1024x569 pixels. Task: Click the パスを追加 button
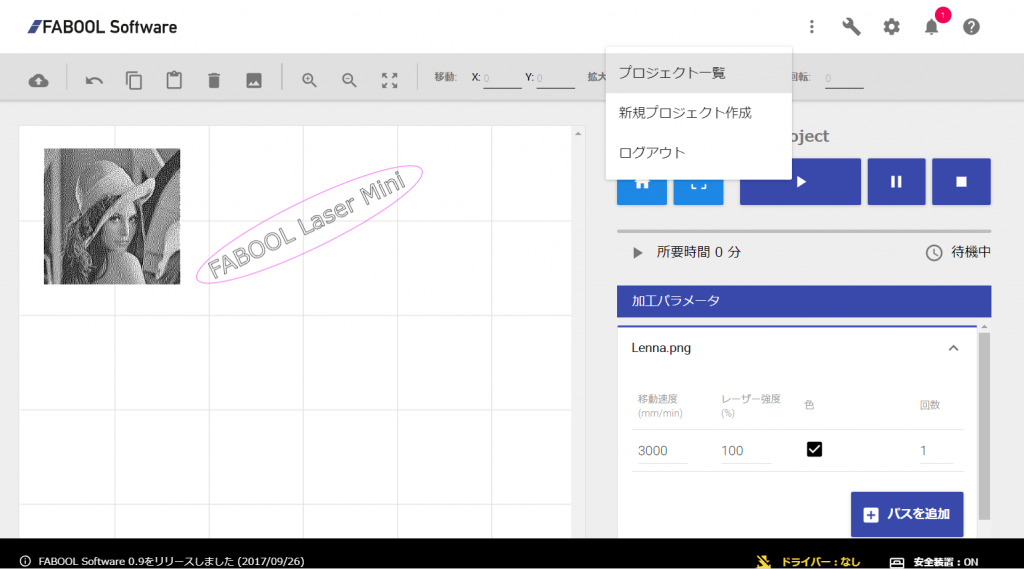coord(907,514)
